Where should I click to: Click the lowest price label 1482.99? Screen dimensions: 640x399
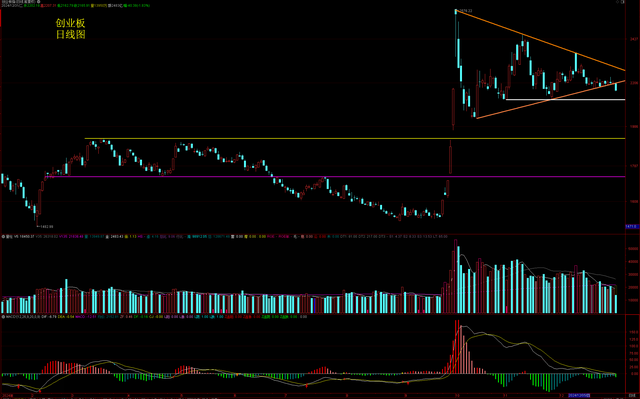click(x=46, y=226)
